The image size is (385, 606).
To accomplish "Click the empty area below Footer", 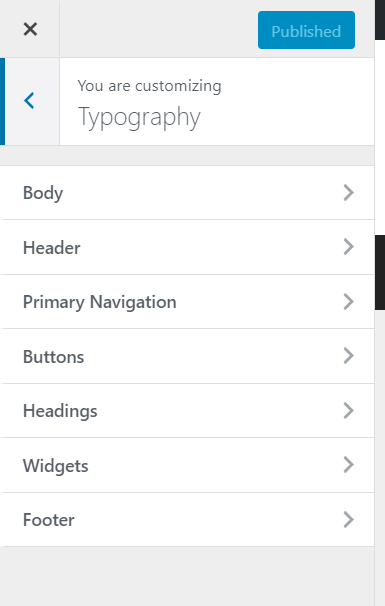I will tap(187, 576).
